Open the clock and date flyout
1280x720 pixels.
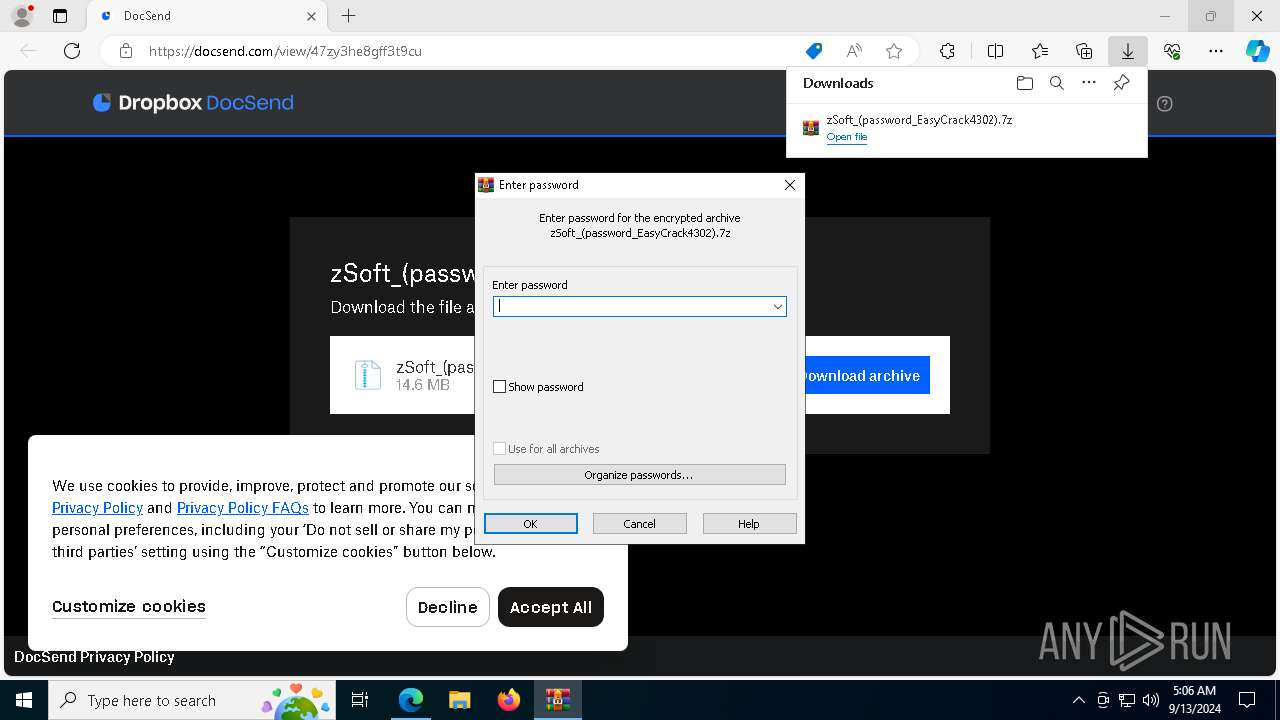(x=1193, y=700)
